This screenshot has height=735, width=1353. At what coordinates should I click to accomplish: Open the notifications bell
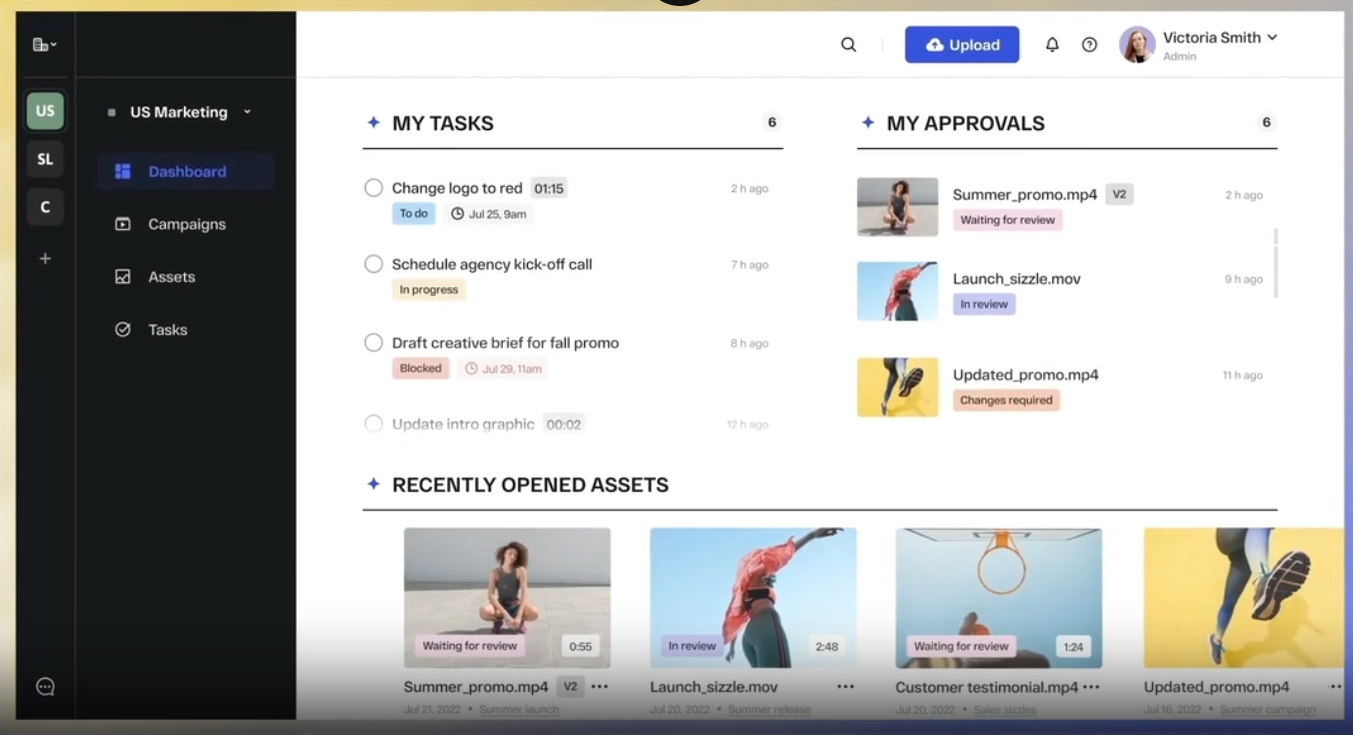click(1052, 45)
